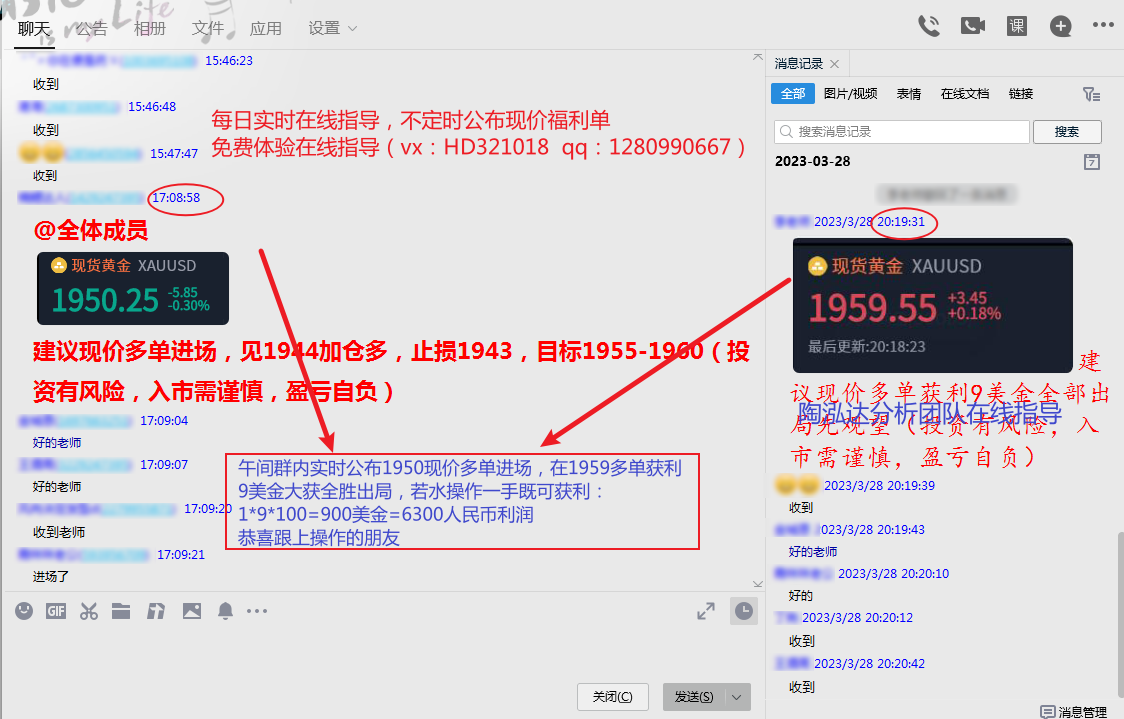Select the 图片/视频 filter
The width and height of the screenshot is (1124, 719).
tap(850, 94)
